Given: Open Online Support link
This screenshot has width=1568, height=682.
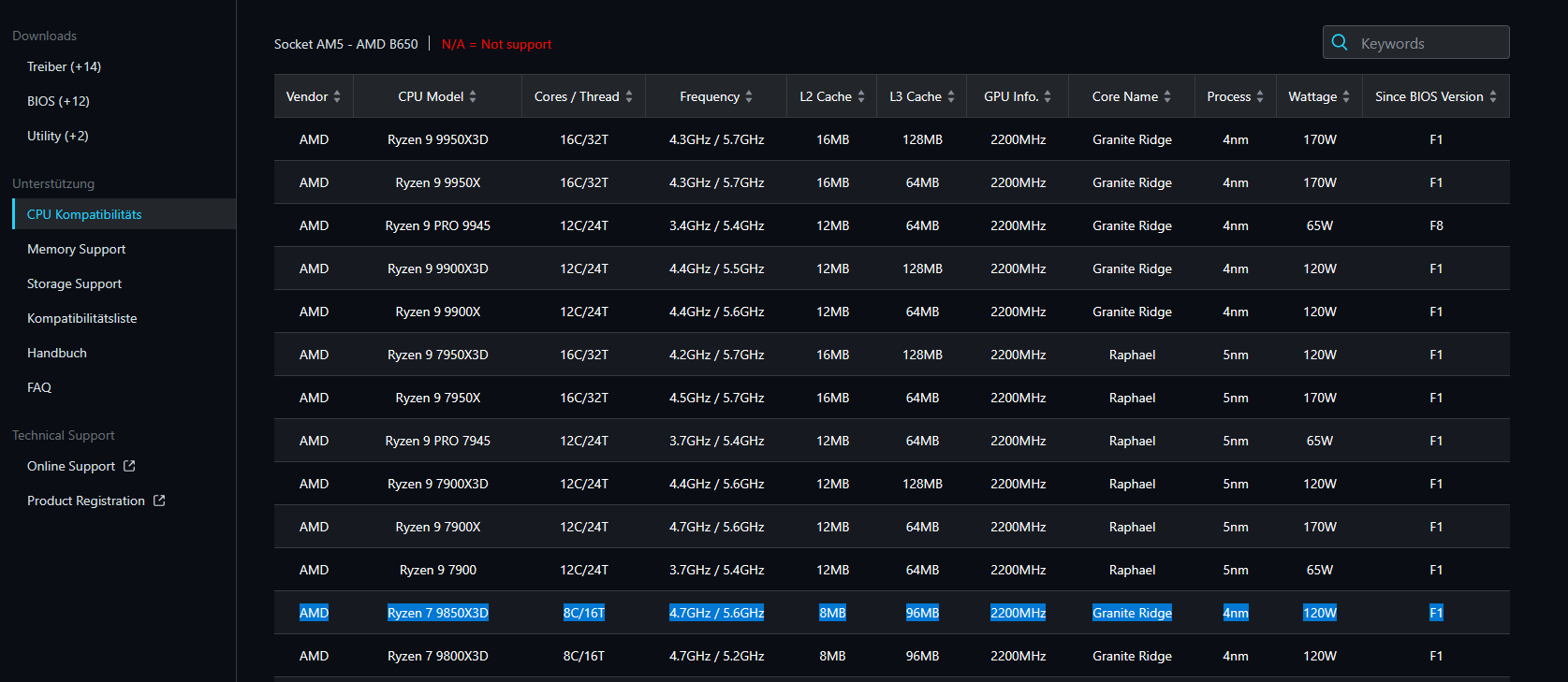Looking at the screenshot, I should [x=71, y=466].
